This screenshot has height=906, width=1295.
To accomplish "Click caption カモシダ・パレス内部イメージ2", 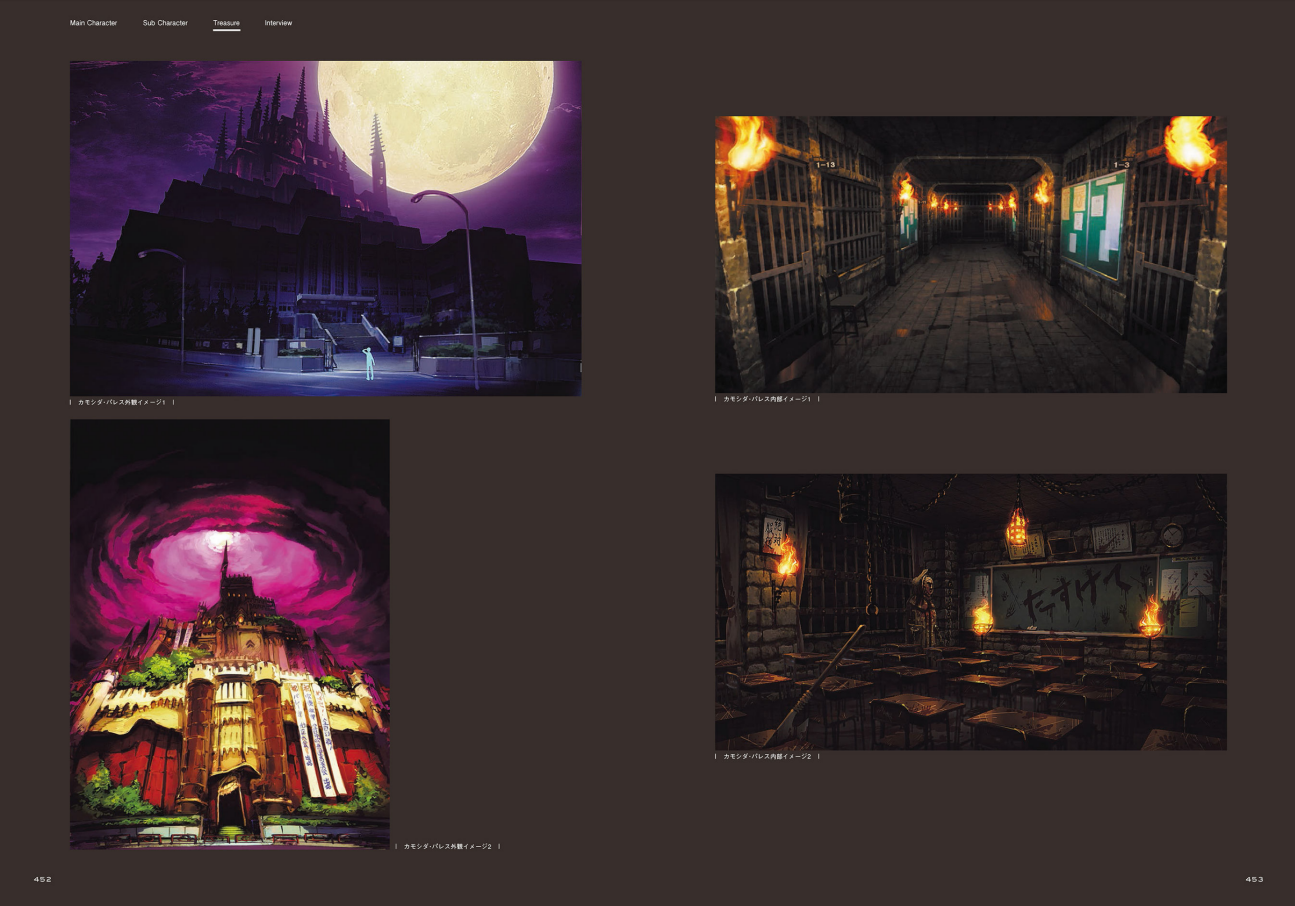I will [x=767, y=757].
